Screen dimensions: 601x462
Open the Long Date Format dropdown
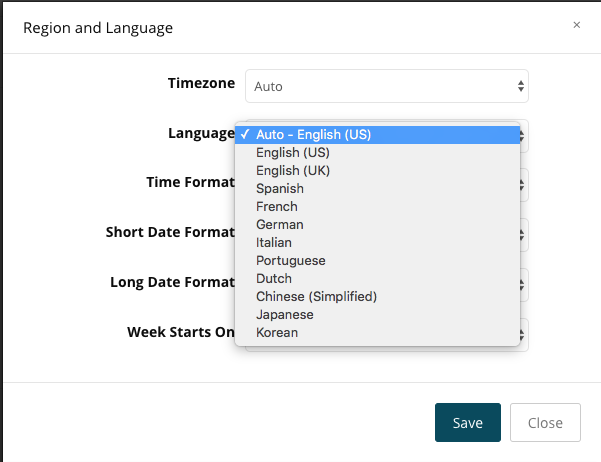(x=524, y=285)
